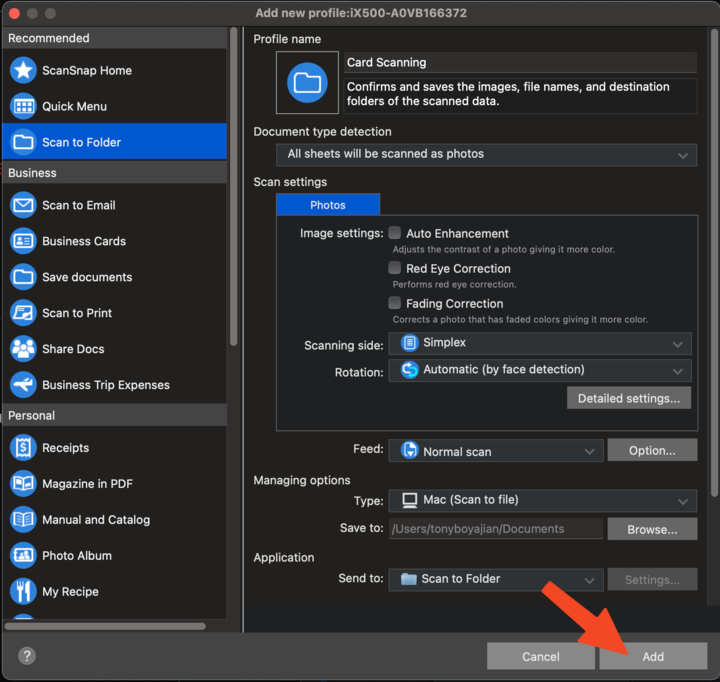
Task: Click the Normal scan feed icon
Action: pyautogui.click(x=410, y=451)
